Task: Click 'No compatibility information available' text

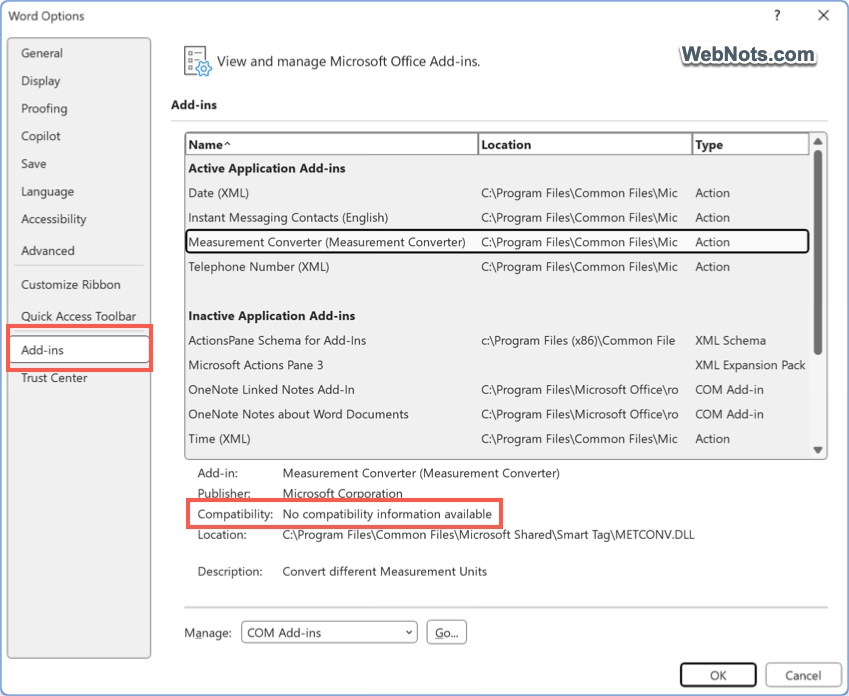Action: tap(387, 514)
